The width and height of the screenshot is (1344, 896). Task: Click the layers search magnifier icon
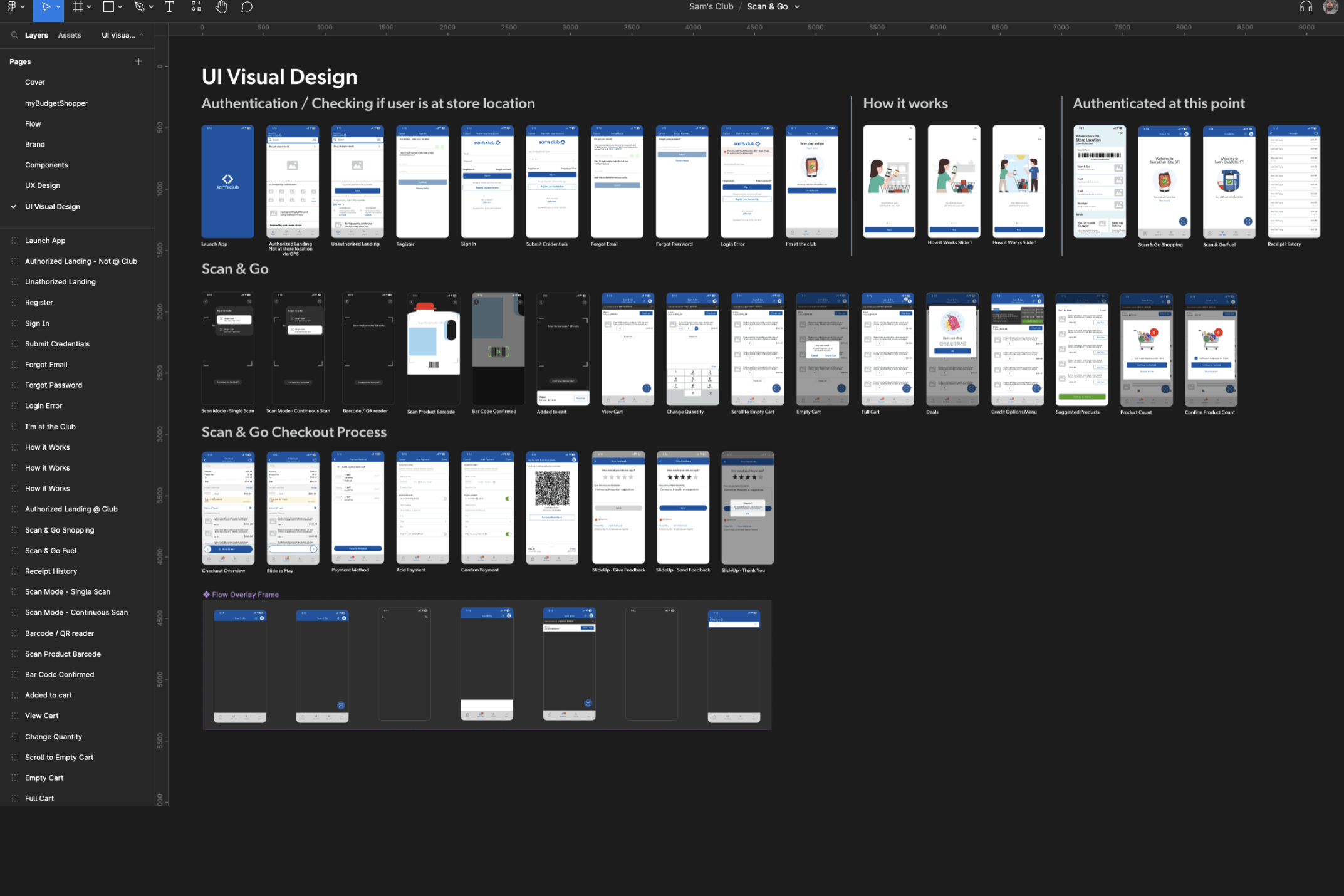coord(14,35)
